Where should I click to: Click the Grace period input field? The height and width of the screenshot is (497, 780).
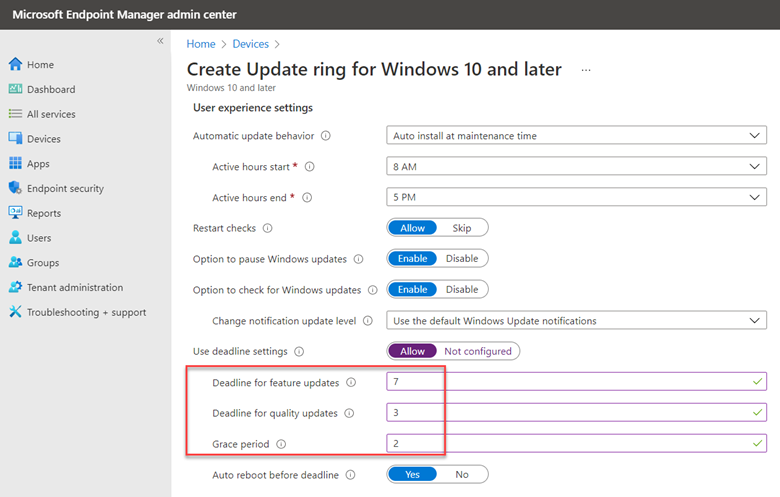tap(576, 443)
